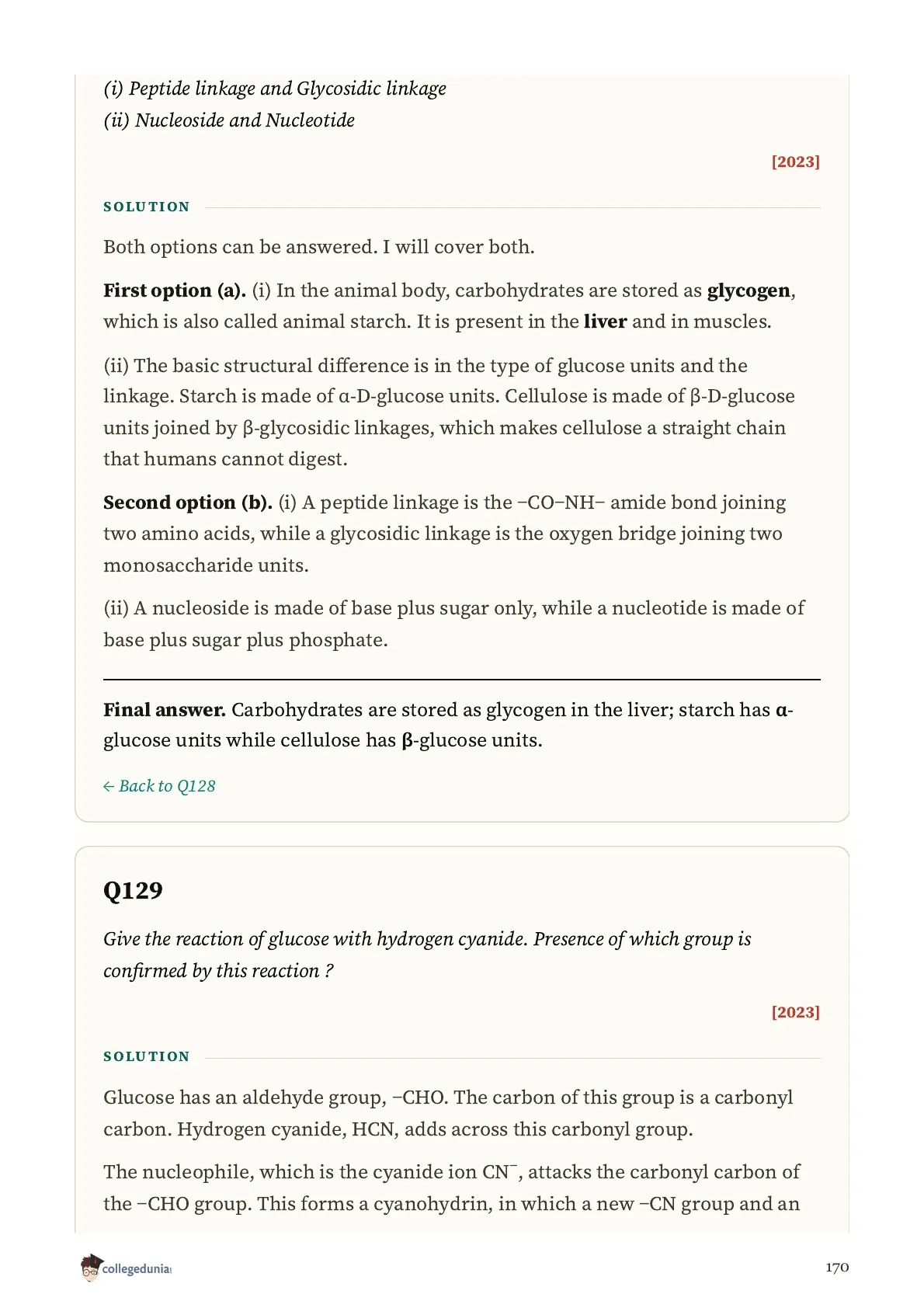The height and width of the screenshot is (1308, 924).
Task: Click the SOLUTION label under Q129
Action: [x=147, y=1056]
